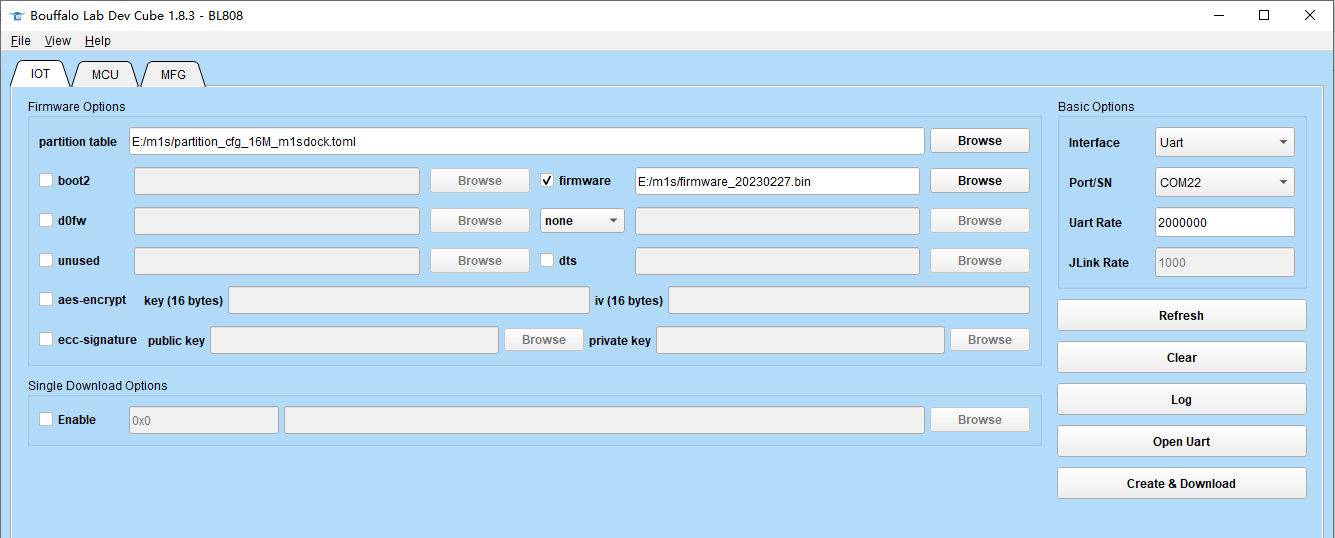The image size is (1335, 538).
Task: Tick the dts checkbox
Action: tap(547, 260)
